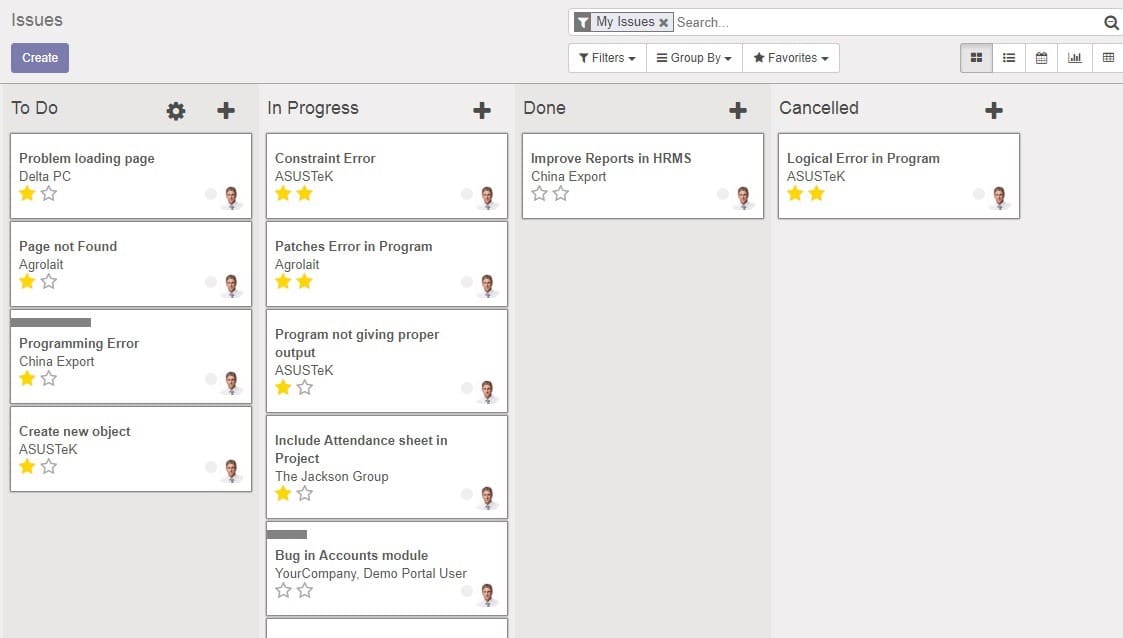Viewport: 1123px width, 638px height.
Task: Change kanban state dot on Constraint Error
Action: [467, 193]
